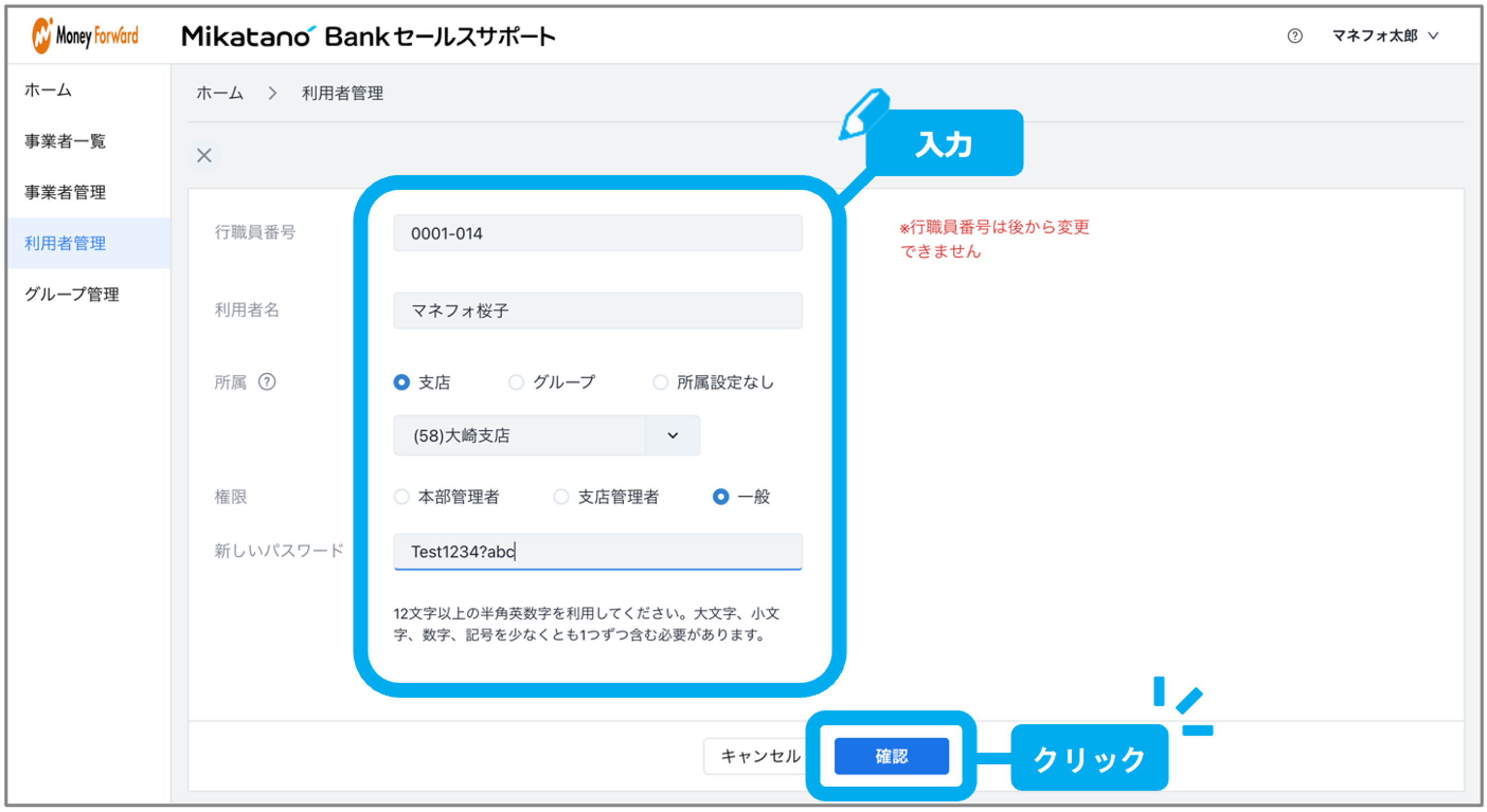This screenshot has height=812, width=1487.
Task: Open 事業者管理 in the sidebar
Action: [x=90, y=192]
